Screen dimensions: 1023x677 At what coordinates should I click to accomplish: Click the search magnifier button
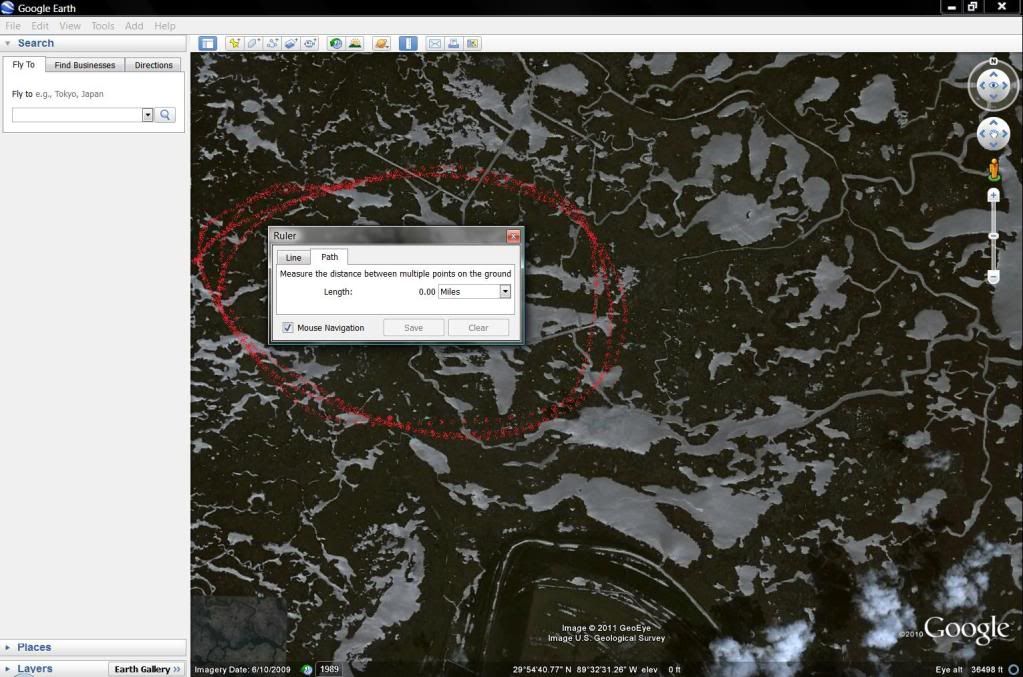point(165,115)
